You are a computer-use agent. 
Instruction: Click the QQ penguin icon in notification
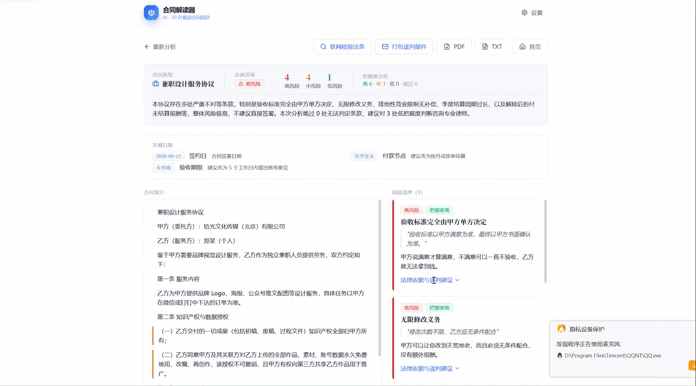click(x=559, y=355)
